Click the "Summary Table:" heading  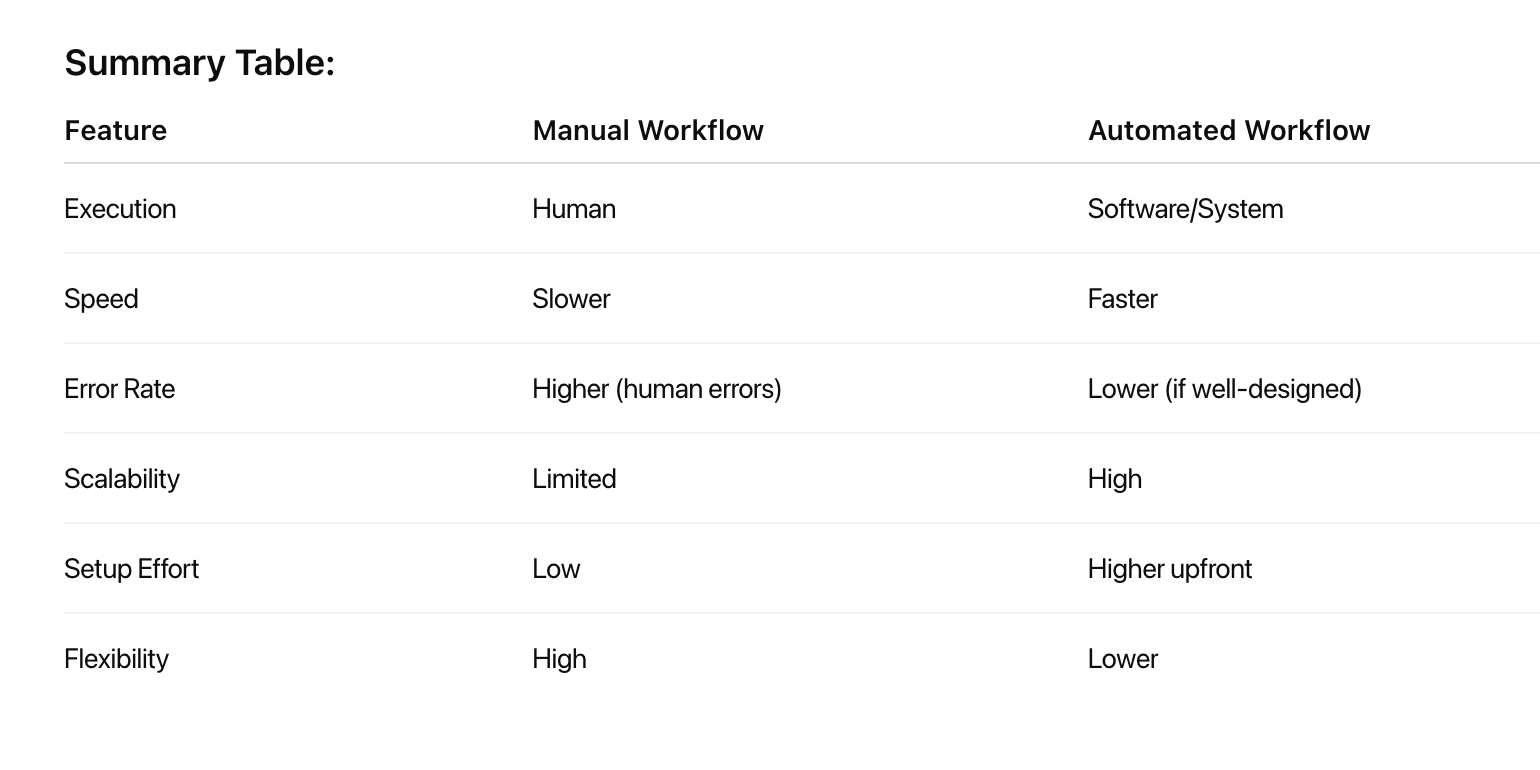[199, 63]
